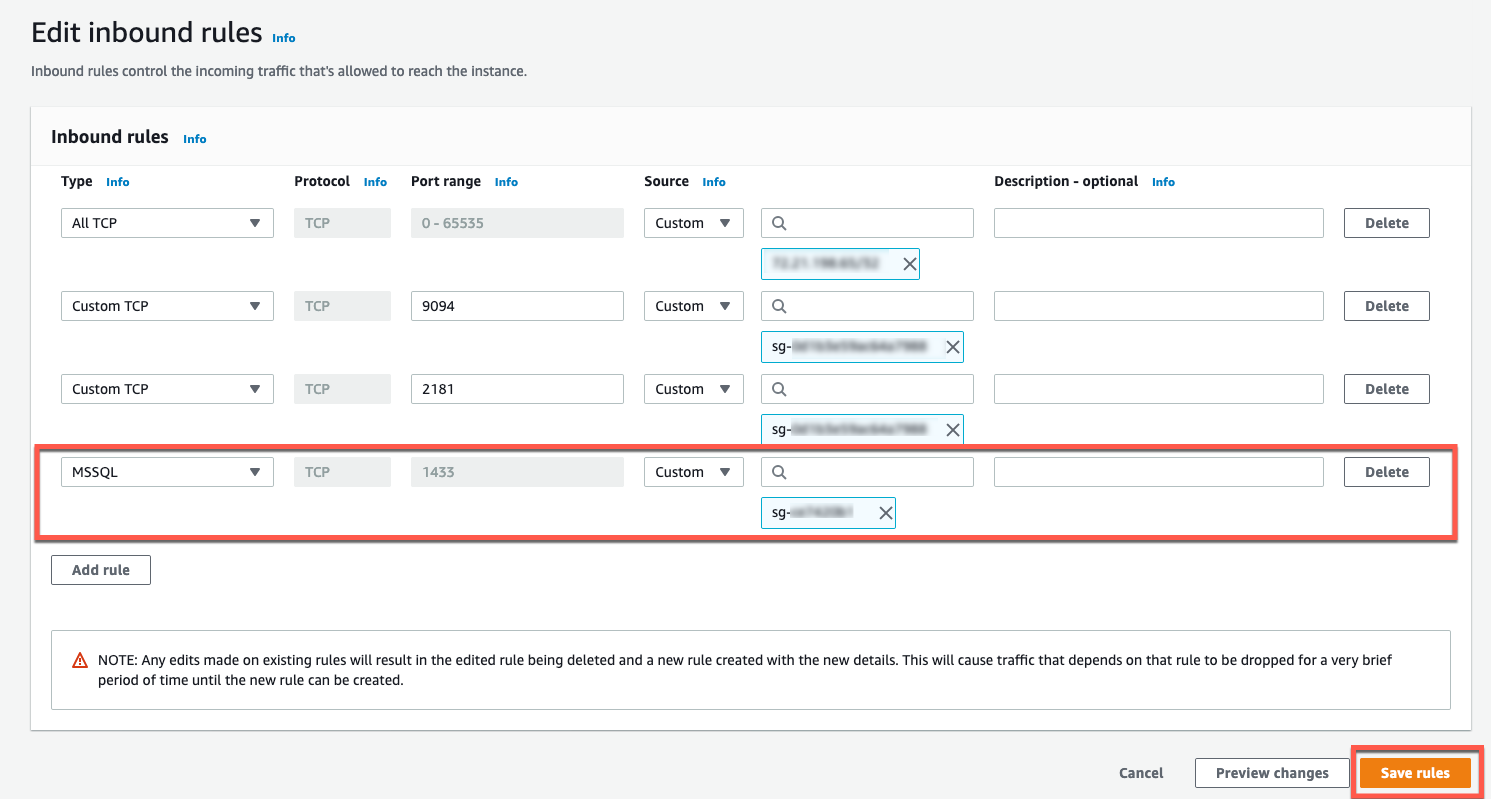Delete the All TCP inbound rule
This screenshot has height=799, width=1491.
1386,223
